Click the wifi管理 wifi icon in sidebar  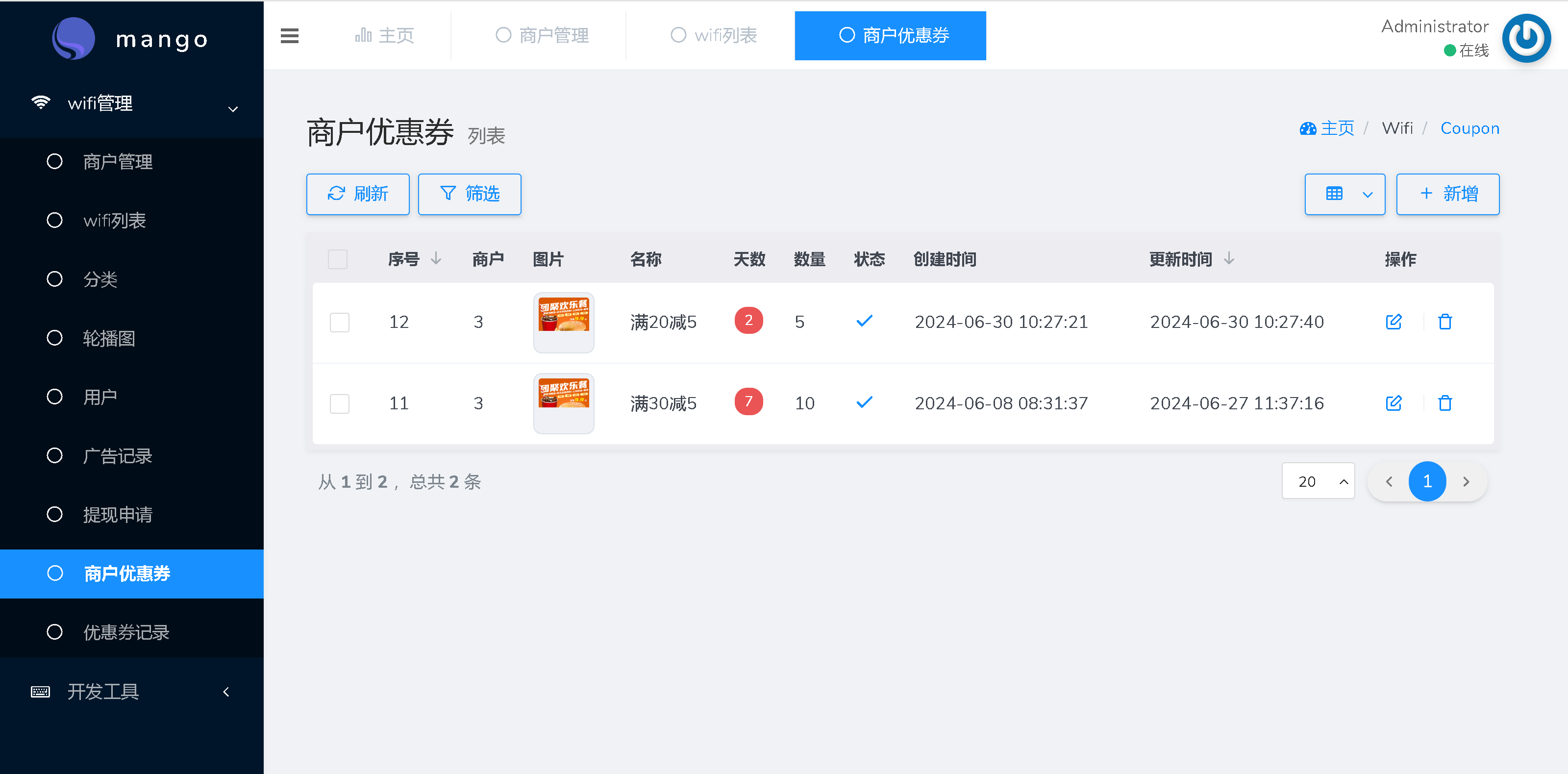[x=40, y=102]
